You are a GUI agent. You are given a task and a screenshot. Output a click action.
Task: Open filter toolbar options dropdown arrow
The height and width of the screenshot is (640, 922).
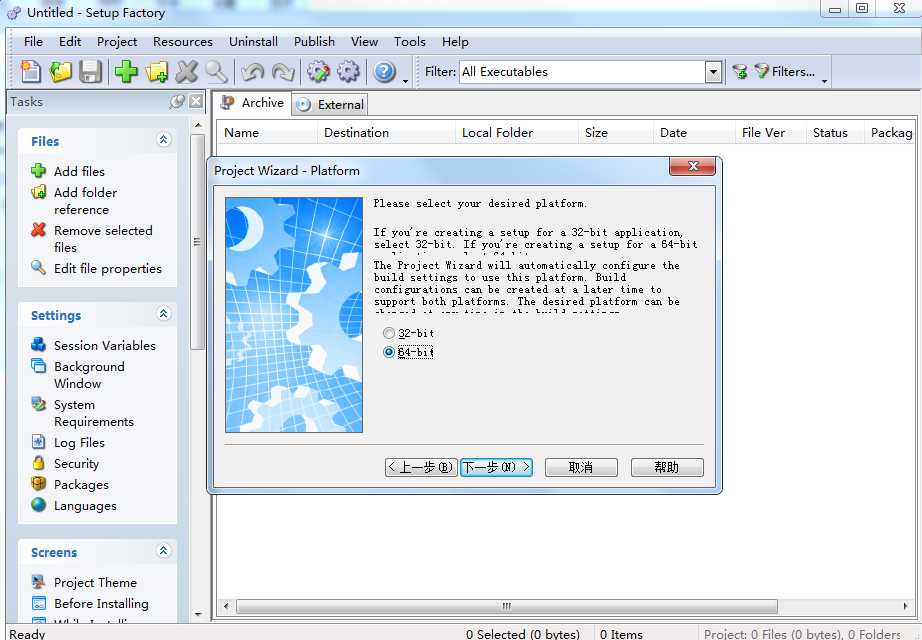point(824,81)
